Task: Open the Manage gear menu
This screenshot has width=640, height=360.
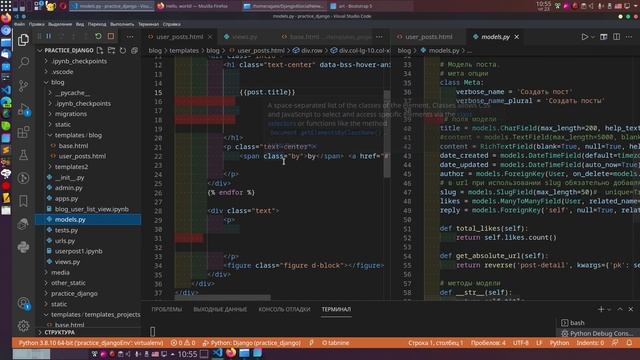Action: tap(23, 325)
